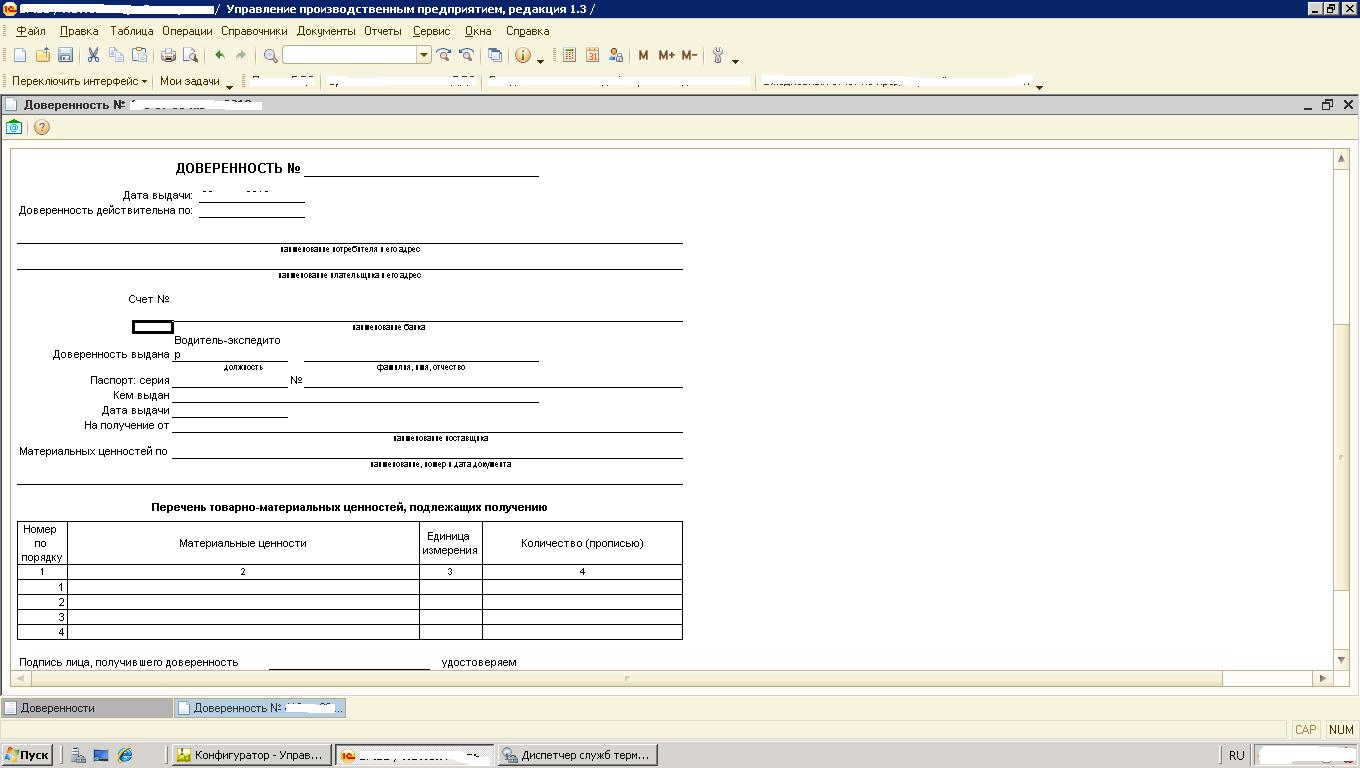Screen dimensions: 1360x768
Task: Cut selection with the scissors icon
Action: pyautogui.click(x=93, y=56)
